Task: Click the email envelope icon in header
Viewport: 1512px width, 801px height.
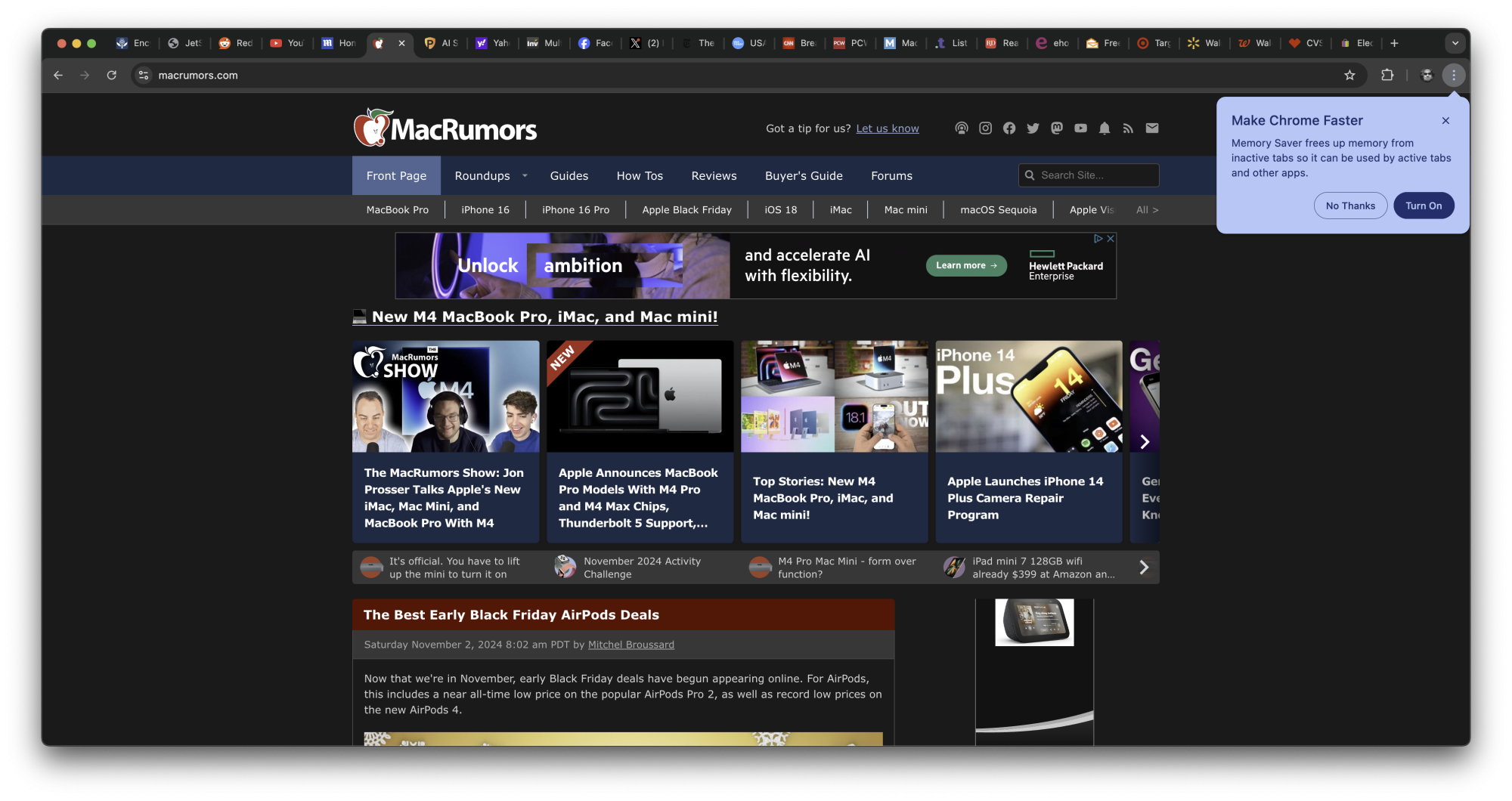Action: tap(1152, 128)
